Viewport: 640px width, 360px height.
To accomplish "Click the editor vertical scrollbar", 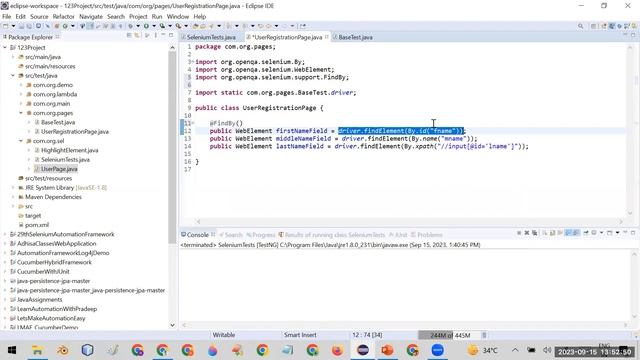I will pyautogui.click(x=631, y=131).
